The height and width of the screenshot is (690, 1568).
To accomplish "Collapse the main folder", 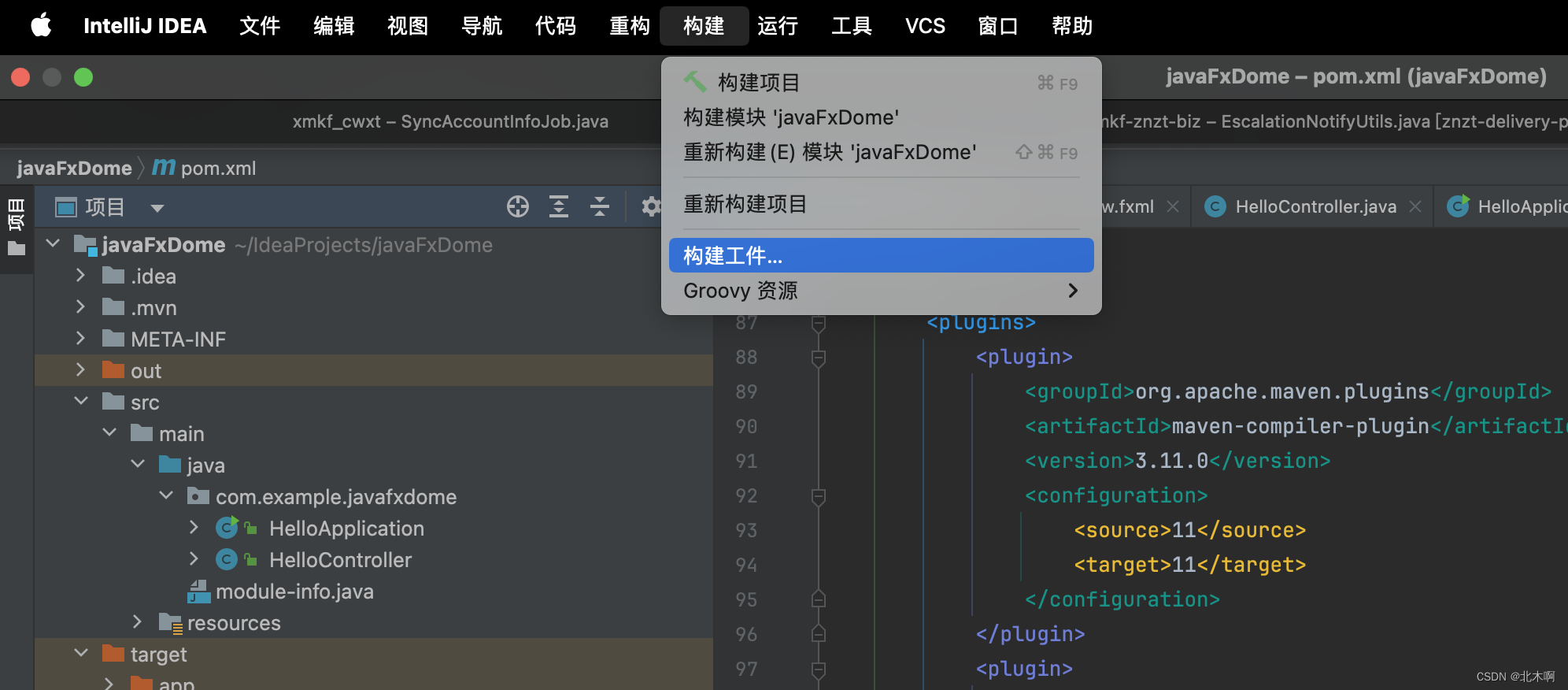I will [109, 432].
